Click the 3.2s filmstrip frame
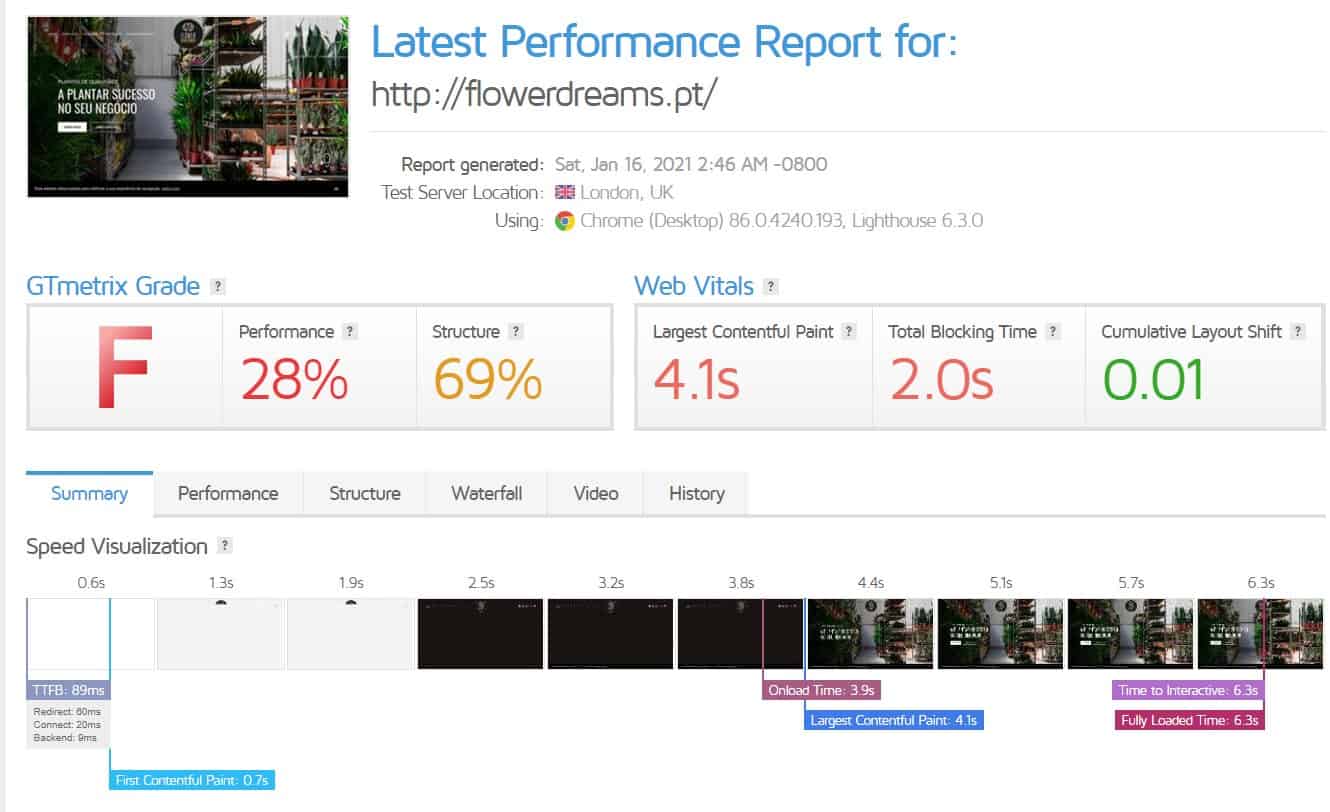Viewport: 1330px width, 812px height. pos(611,634)
